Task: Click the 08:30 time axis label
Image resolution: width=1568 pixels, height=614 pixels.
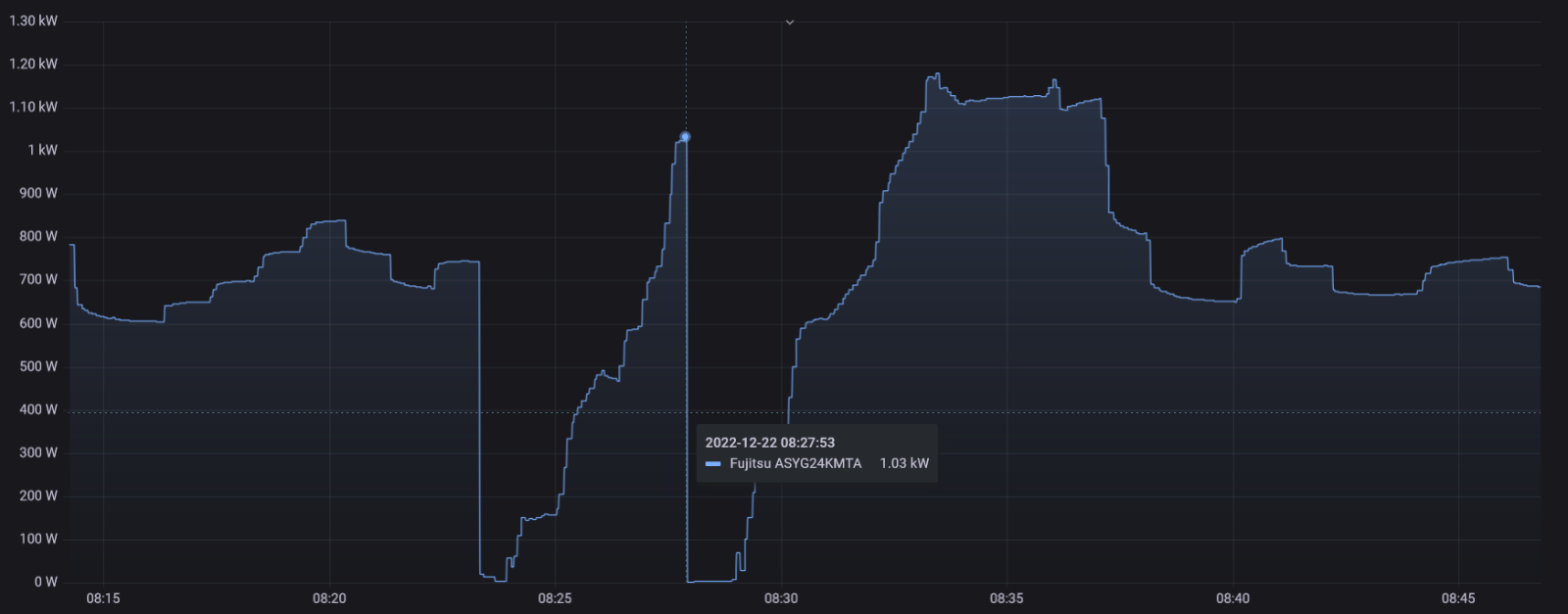Action: coord(781,598)
